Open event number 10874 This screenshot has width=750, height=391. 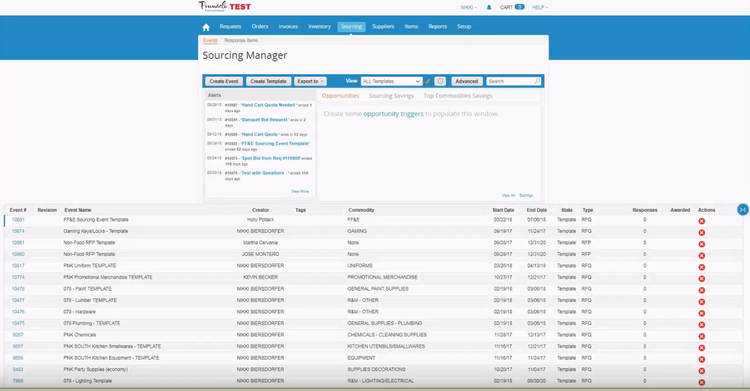pyautogui.click(x=18, y=231)
